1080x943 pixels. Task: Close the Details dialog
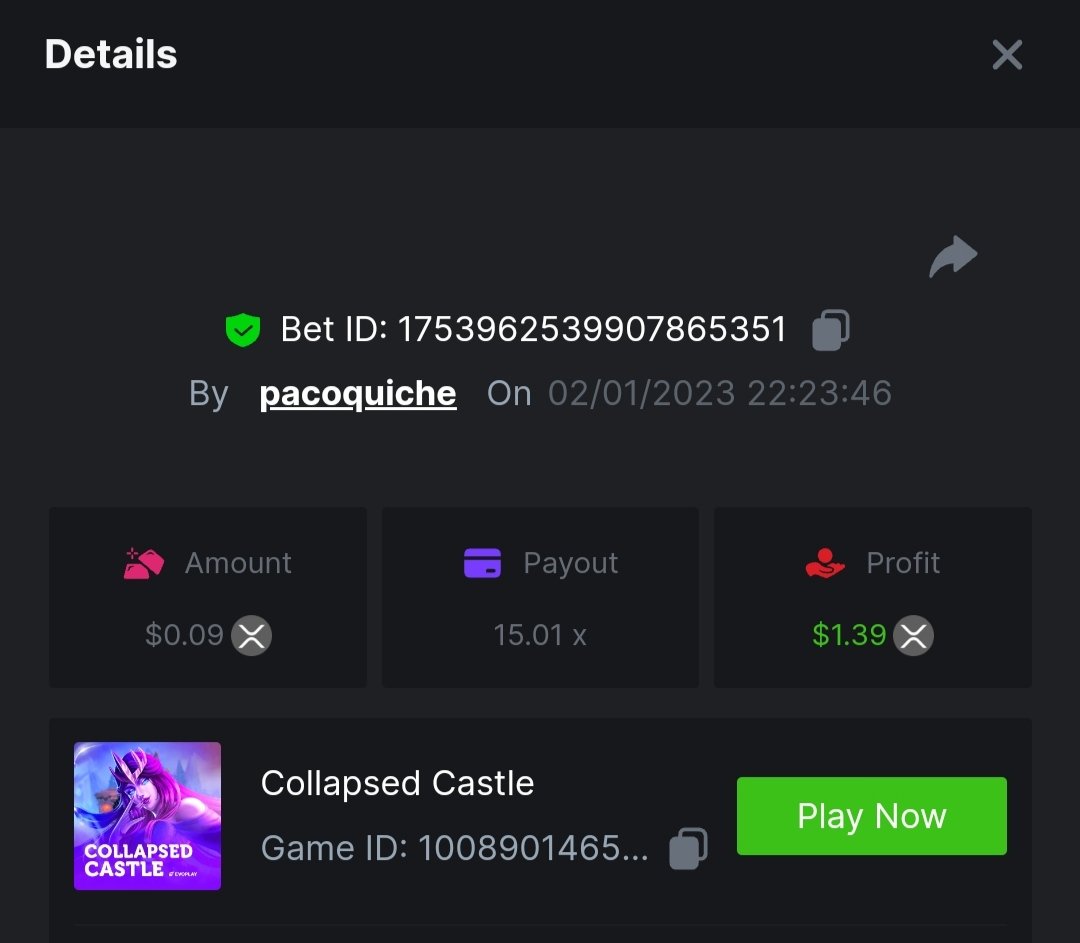pos(1006,55)
